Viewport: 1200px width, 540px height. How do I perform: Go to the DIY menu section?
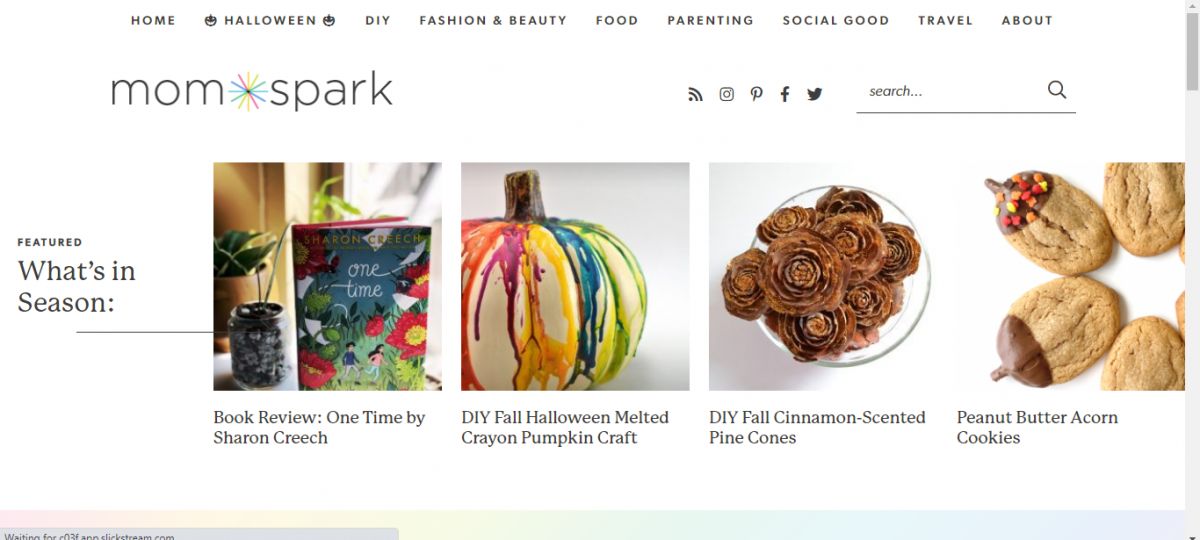click(x=378, y=20)
